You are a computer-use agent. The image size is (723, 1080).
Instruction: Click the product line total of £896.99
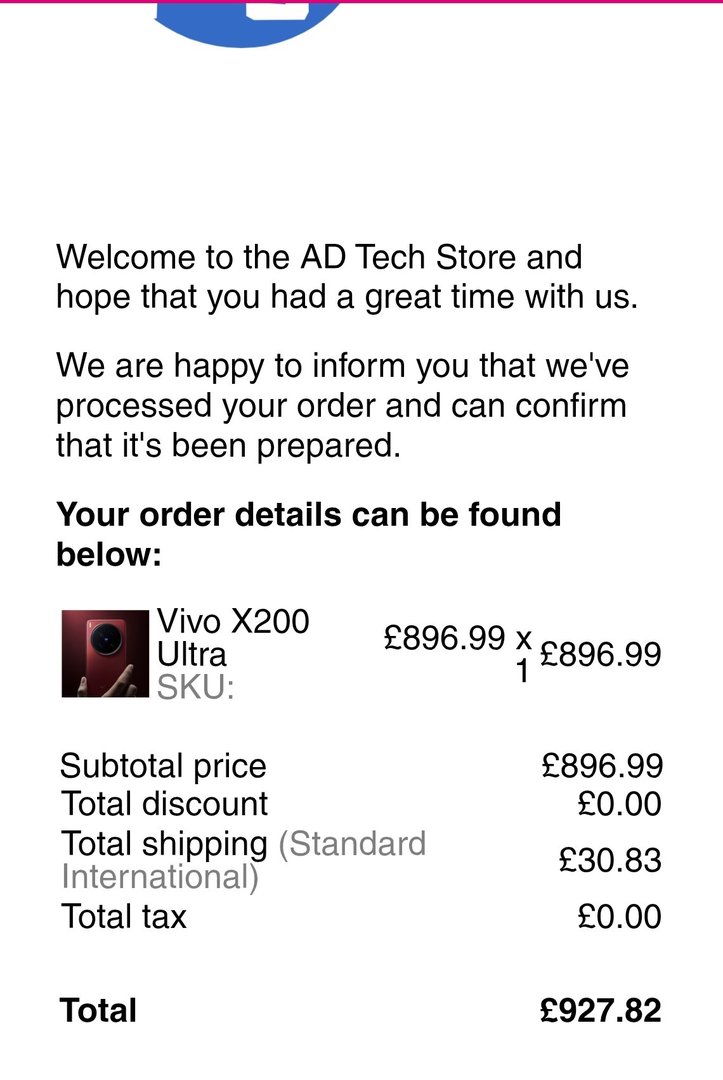[600, 654]
